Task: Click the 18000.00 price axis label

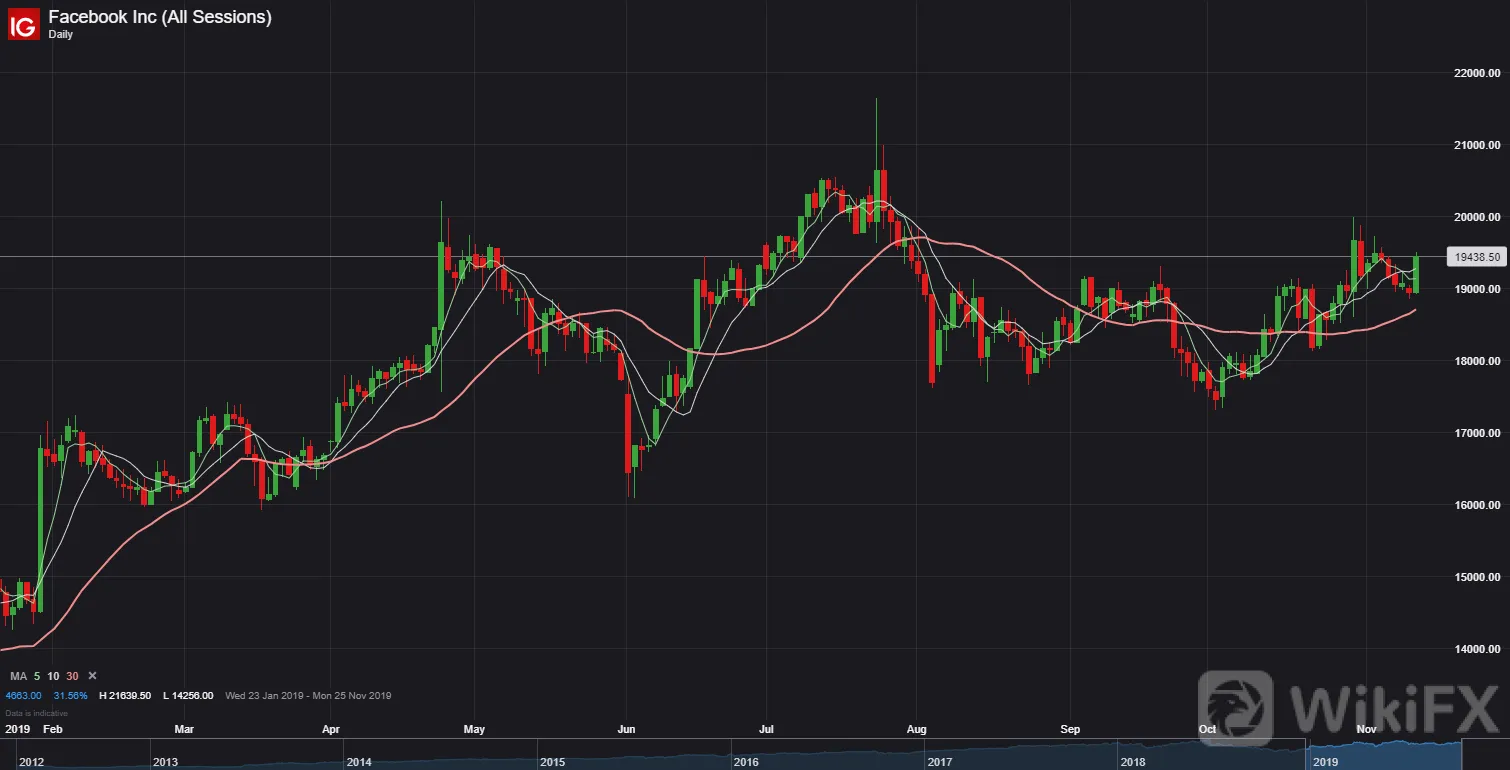Action: click(x=1479, y=361)
